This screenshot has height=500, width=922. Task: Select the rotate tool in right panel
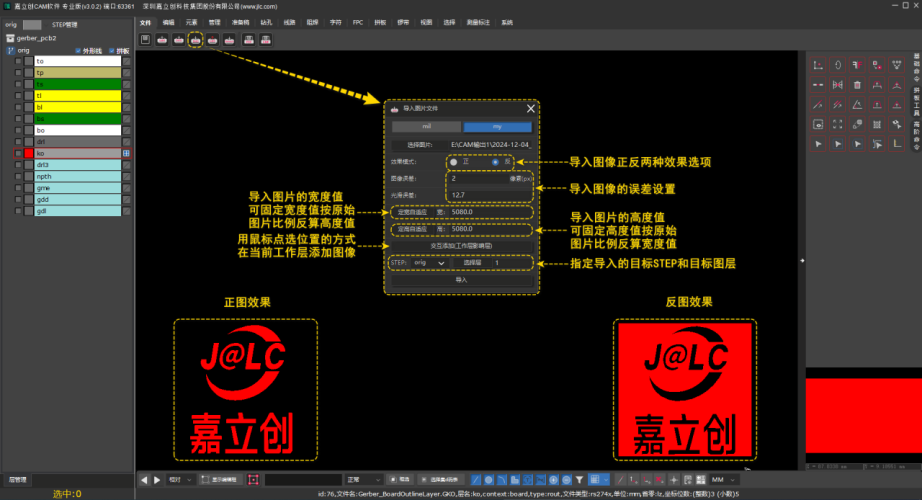(838, 65)
